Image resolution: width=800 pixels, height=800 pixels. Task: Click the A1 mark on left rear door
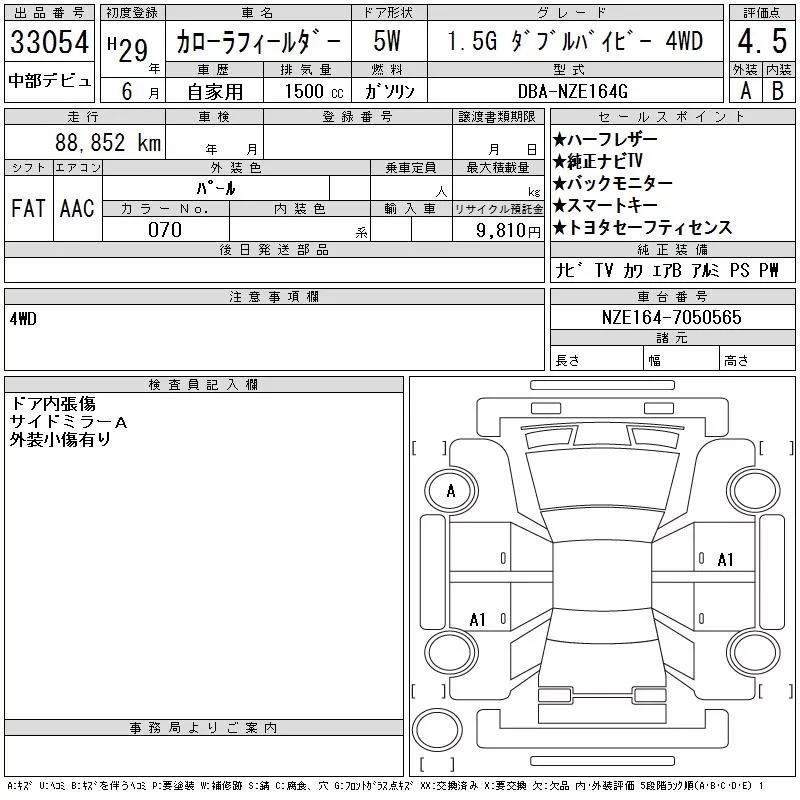pyautogui.click(x=477, y=619)
